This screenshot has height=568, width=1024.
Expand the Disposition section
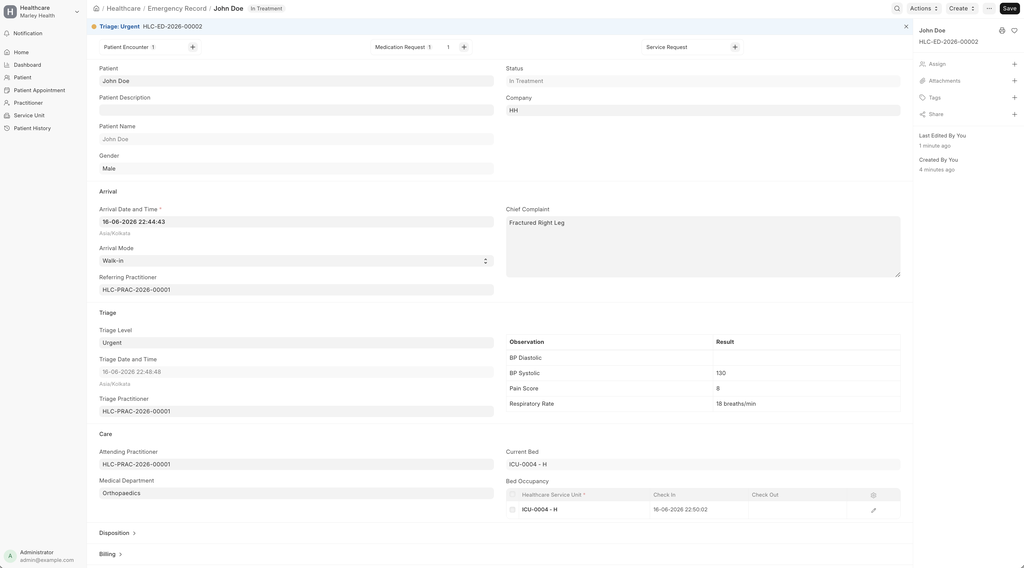[x=118, y=533]
